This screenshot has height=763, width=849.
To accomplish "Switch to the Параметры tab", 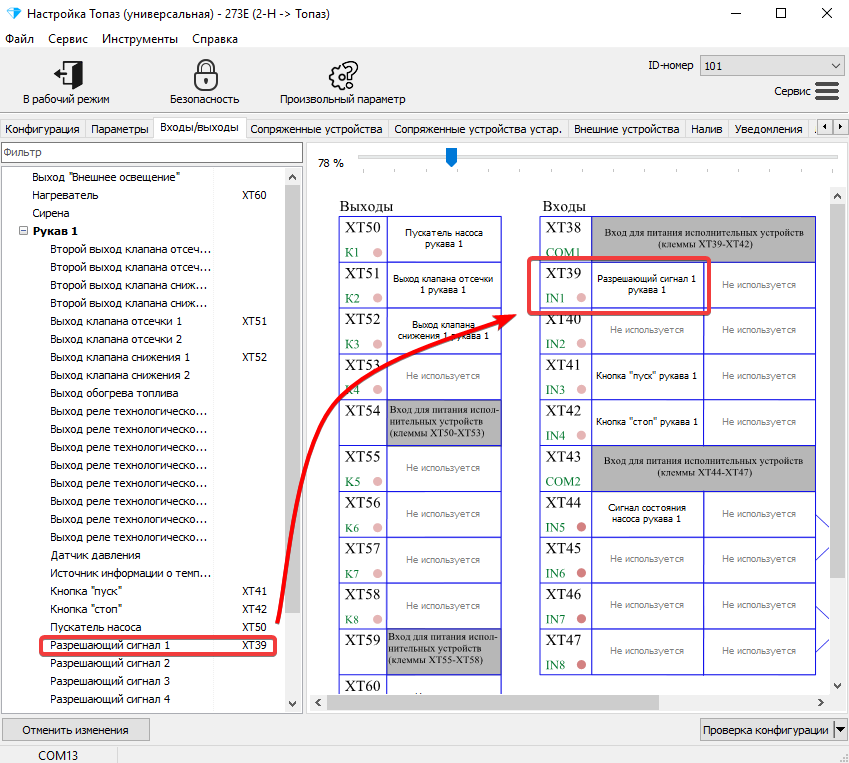I will [120, 129].
